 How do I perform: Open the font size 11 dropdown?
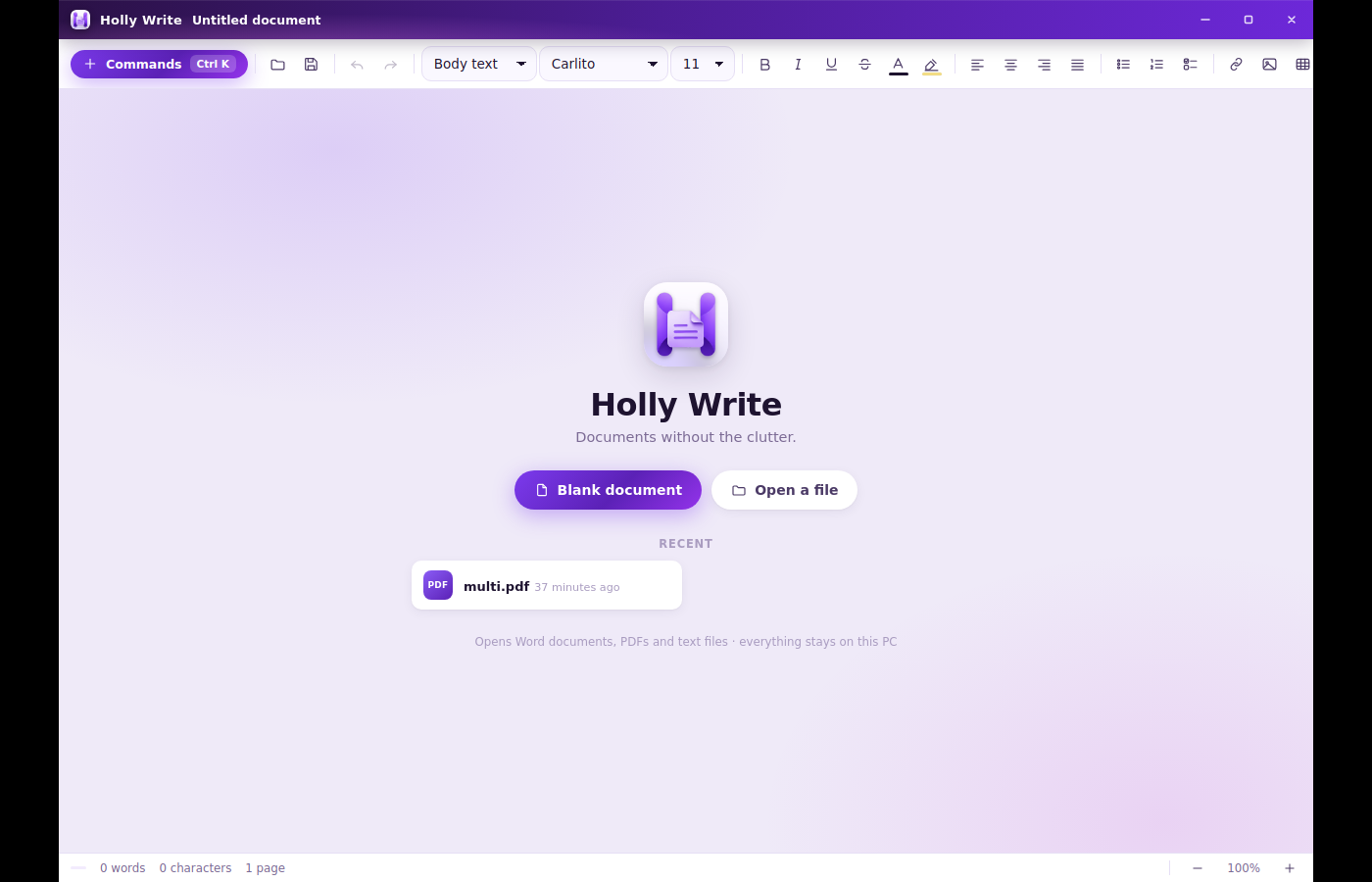coord(703,64)
